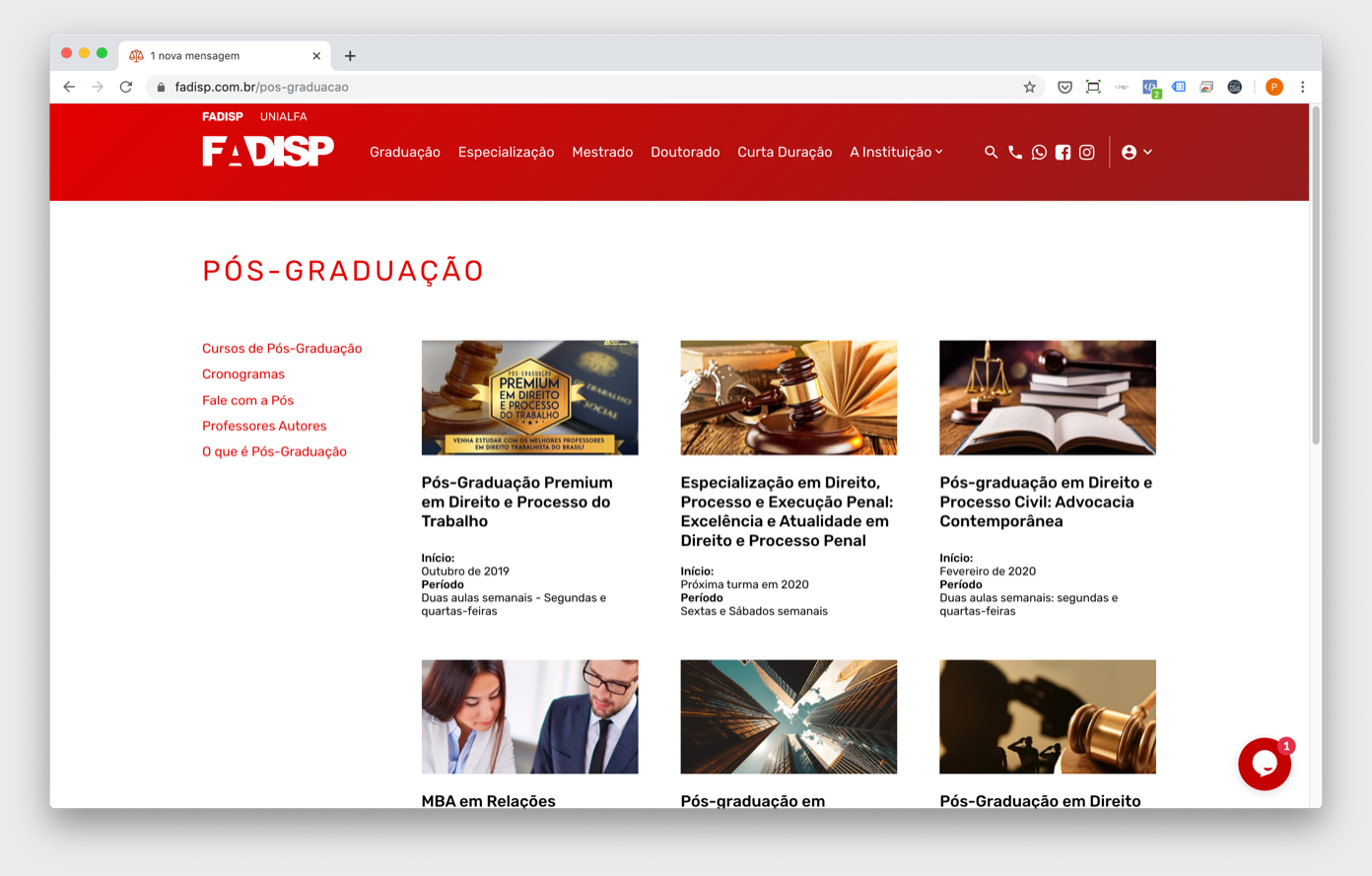Open the Facebook icon link

pos(1063,152)
